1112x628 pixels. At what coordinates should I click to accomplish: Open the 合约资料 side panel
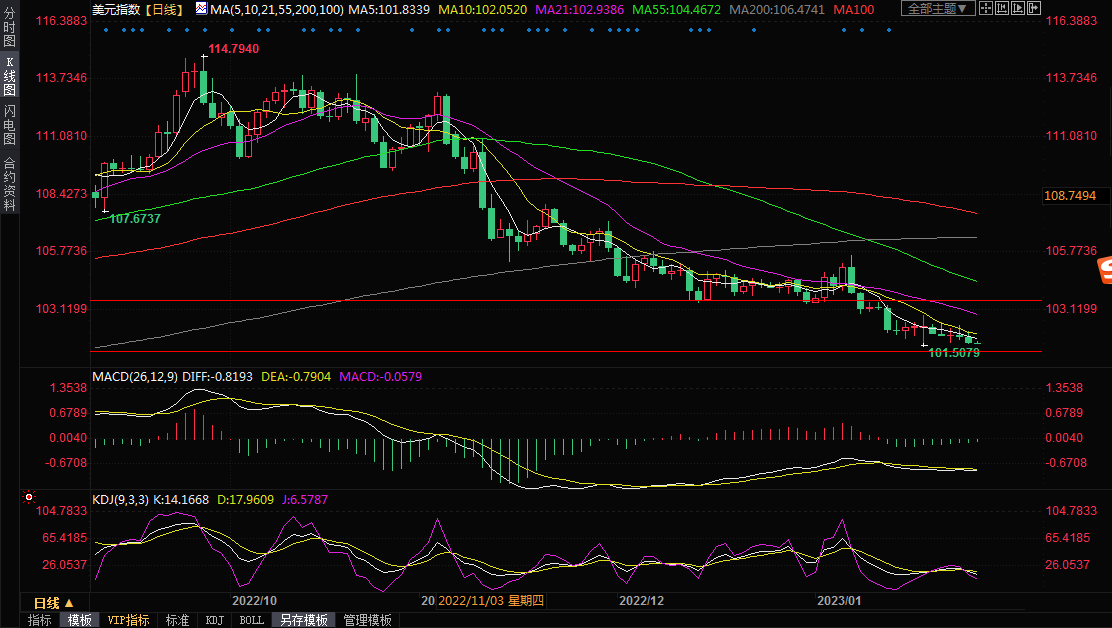[9, 184]
